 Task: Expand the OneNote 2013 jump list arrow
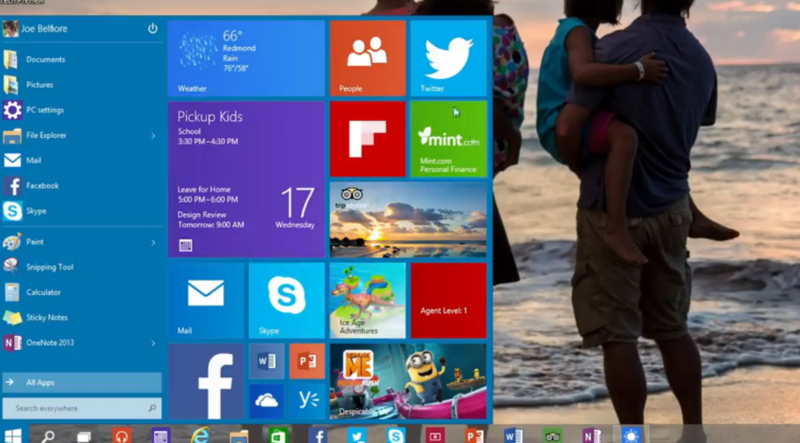point(153,343)
